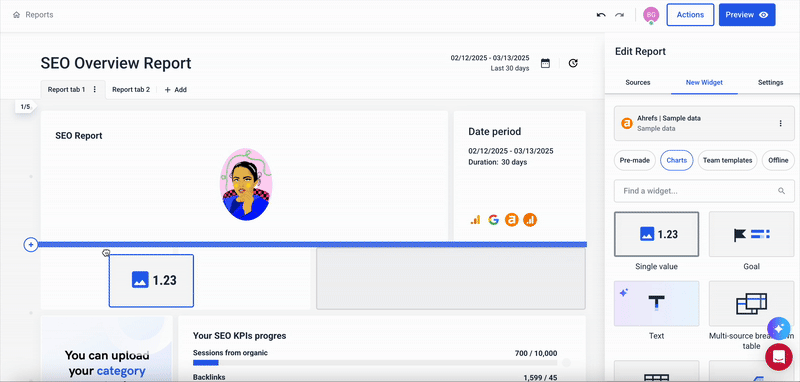Click the Find a widget search field

click(x=704, y=191)
